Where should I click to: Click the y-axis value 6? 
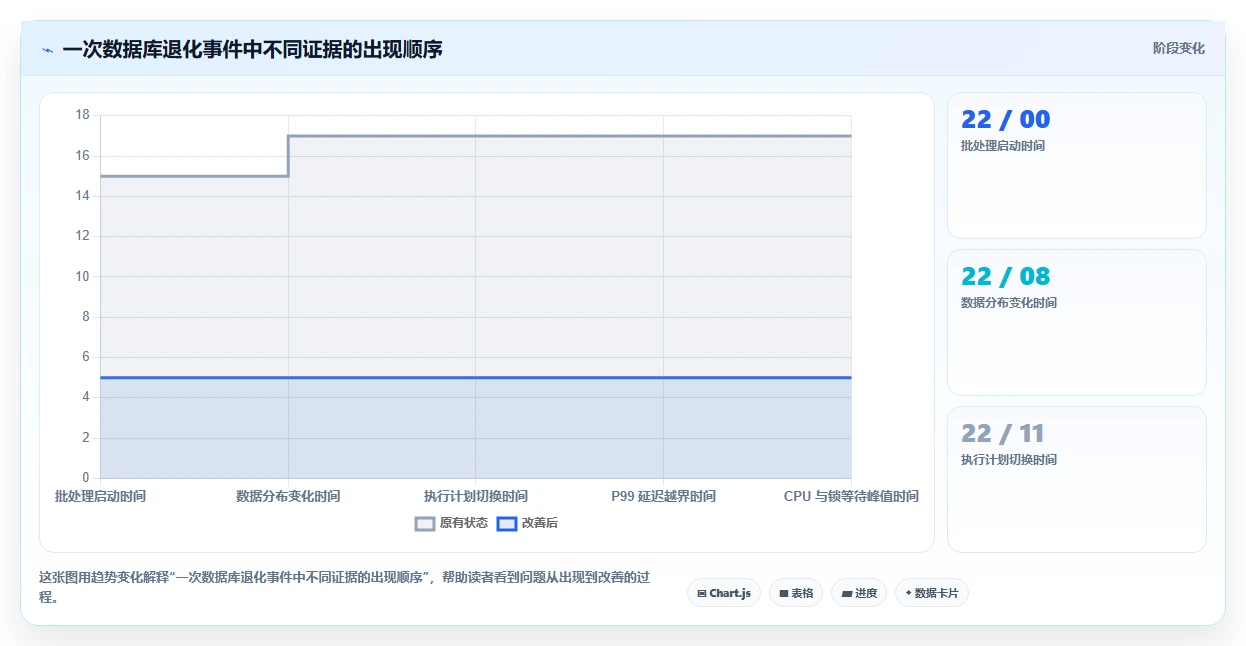[x=86, y=357]
